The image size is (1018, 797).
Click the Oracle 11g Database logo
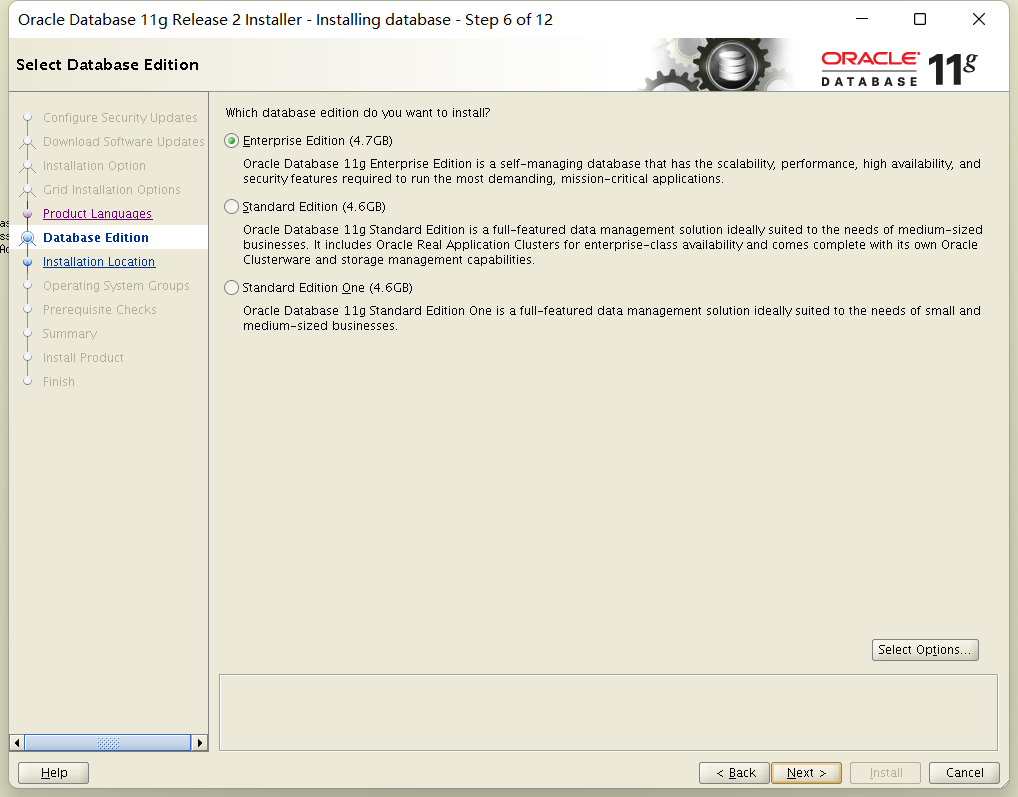coord(899,68)
